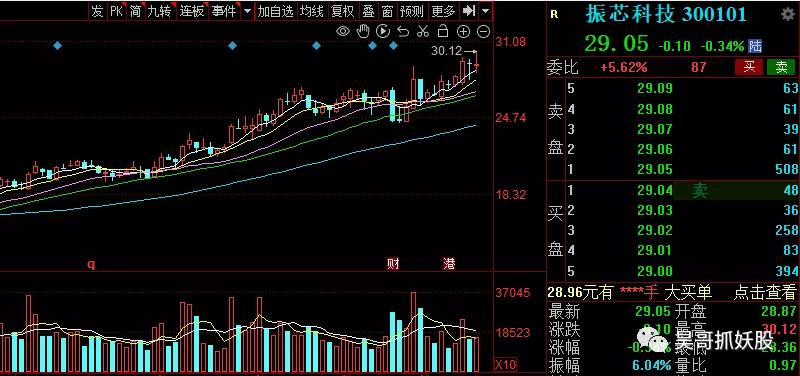Screen dimensions: 800x376
Task: Click the 港 marker at chart bottom
Action: 449,264
